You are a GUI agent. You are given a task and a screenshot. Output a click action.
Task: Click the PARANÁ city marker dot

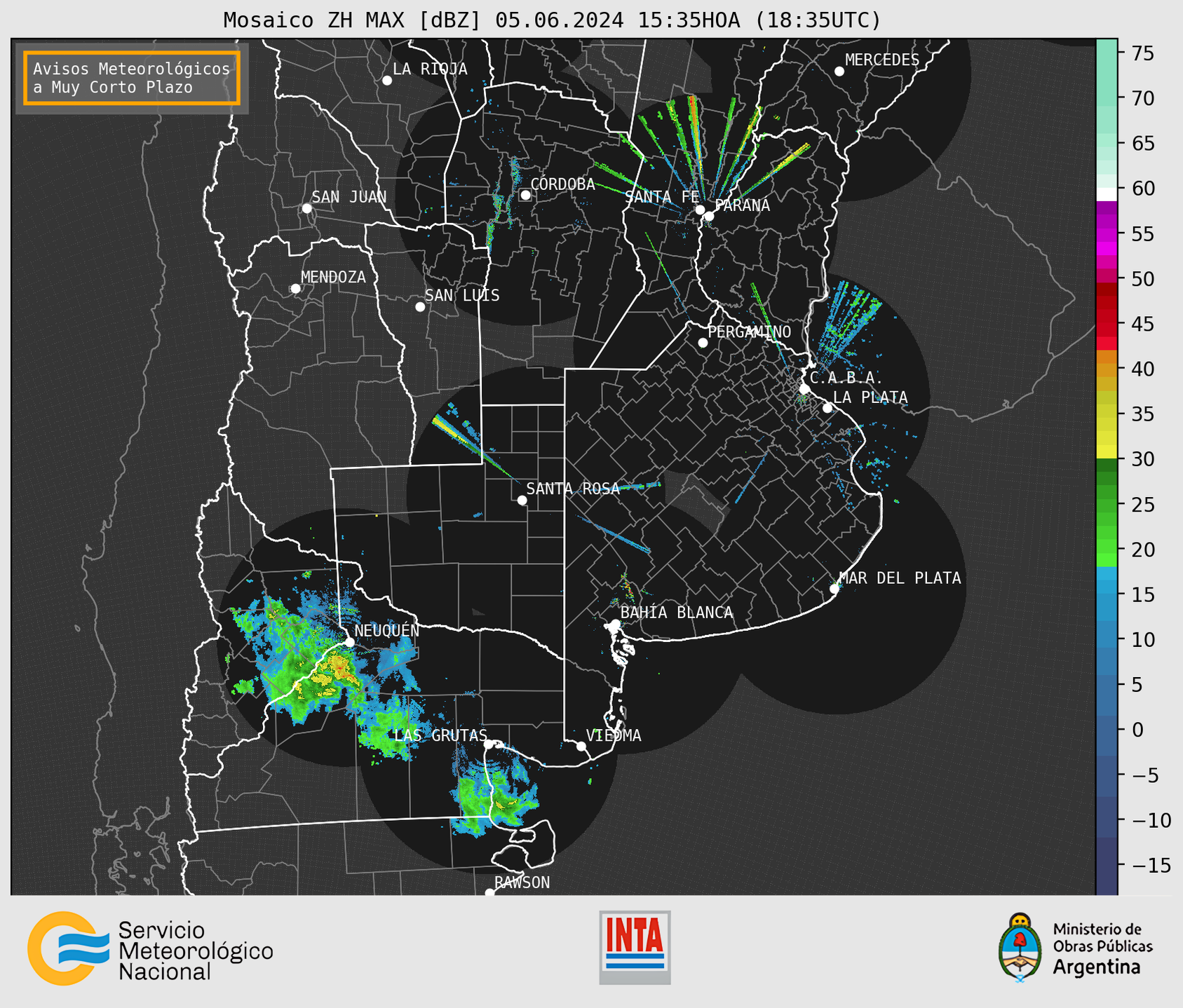(x=709, y=216)
